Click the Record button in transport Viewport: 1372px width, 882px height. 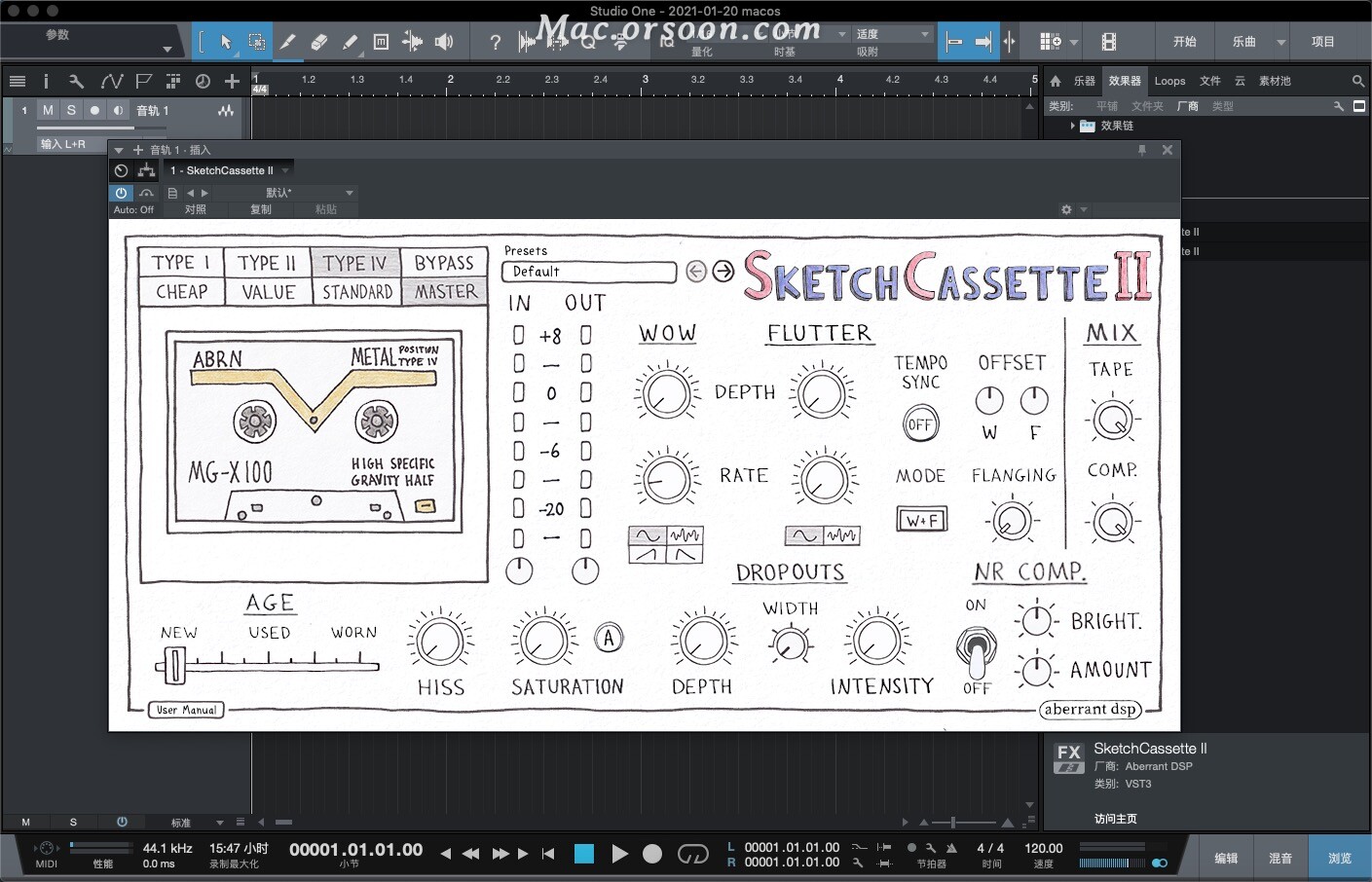[x=652, y=854]
